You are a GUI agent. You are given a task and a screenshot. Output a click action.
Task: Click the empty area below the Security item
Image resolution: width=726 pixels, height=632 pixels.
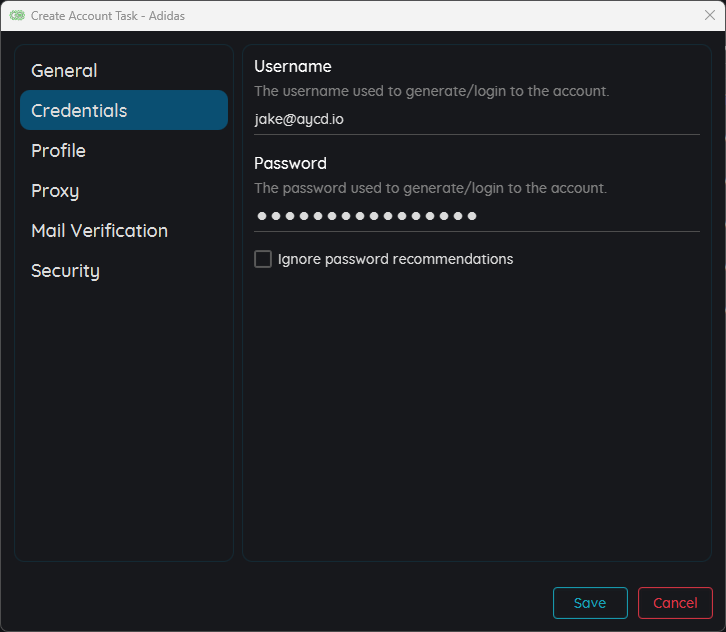pos(123,420)
